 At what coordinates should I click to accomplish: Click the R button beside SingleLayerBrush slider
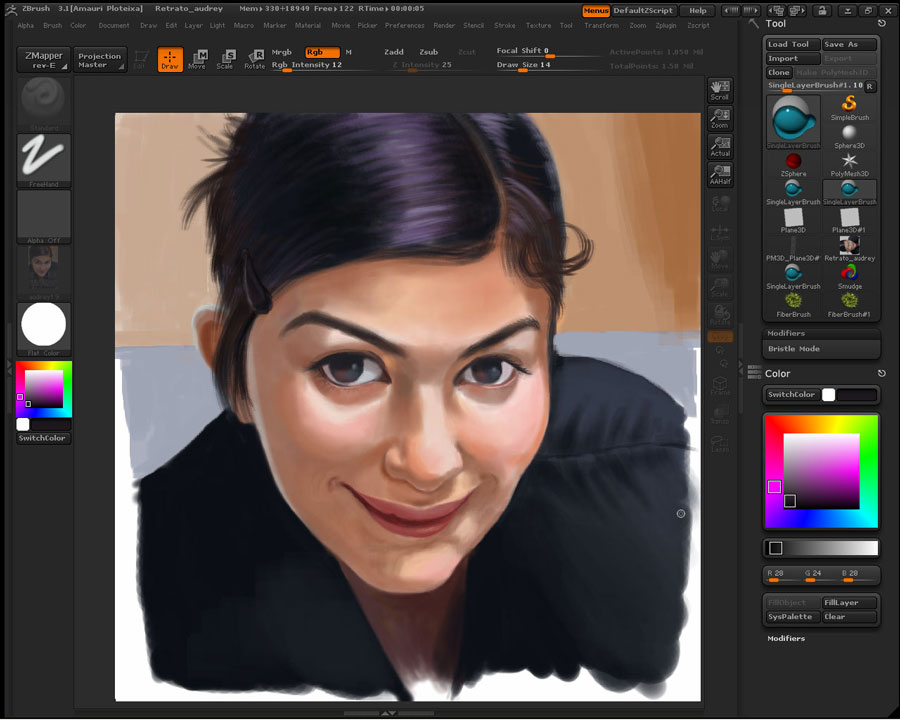coord(870,86)
